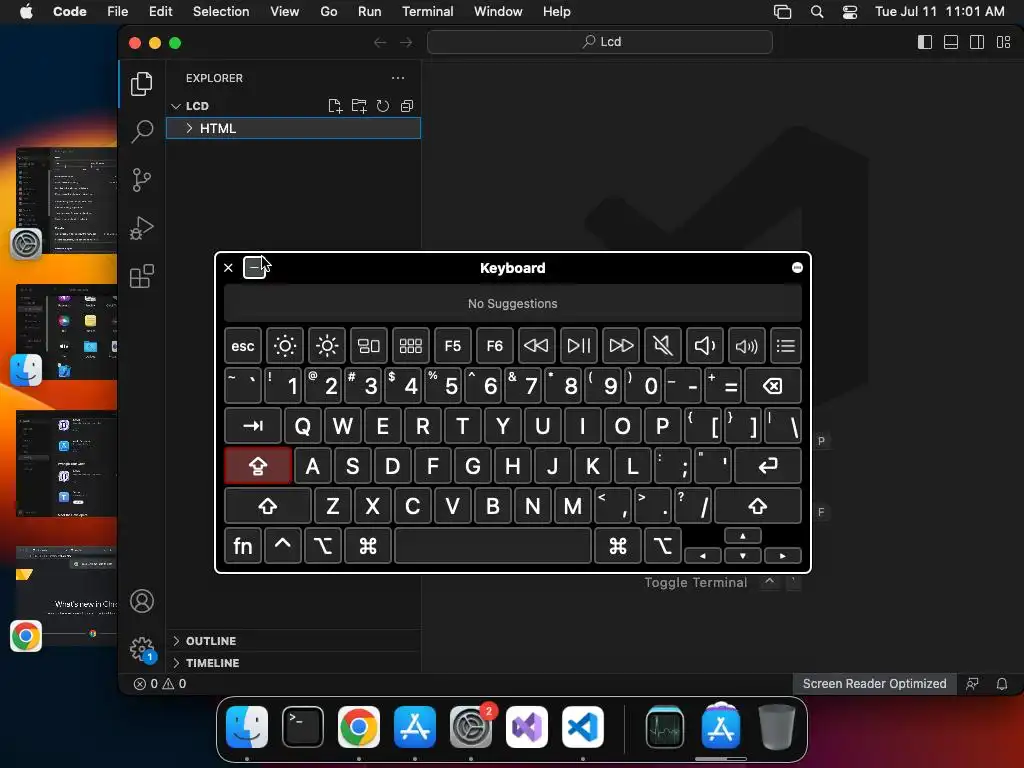Create a new folder in LCD
1024x768 pixels.
pos(359,106)
